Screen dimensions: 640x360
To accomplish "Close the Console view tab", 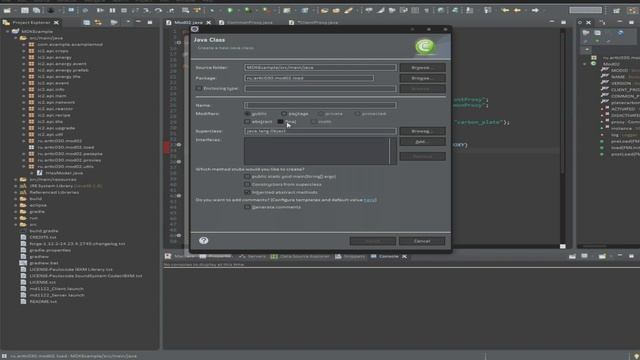I will pyautogui.click(x=404, y=256).
